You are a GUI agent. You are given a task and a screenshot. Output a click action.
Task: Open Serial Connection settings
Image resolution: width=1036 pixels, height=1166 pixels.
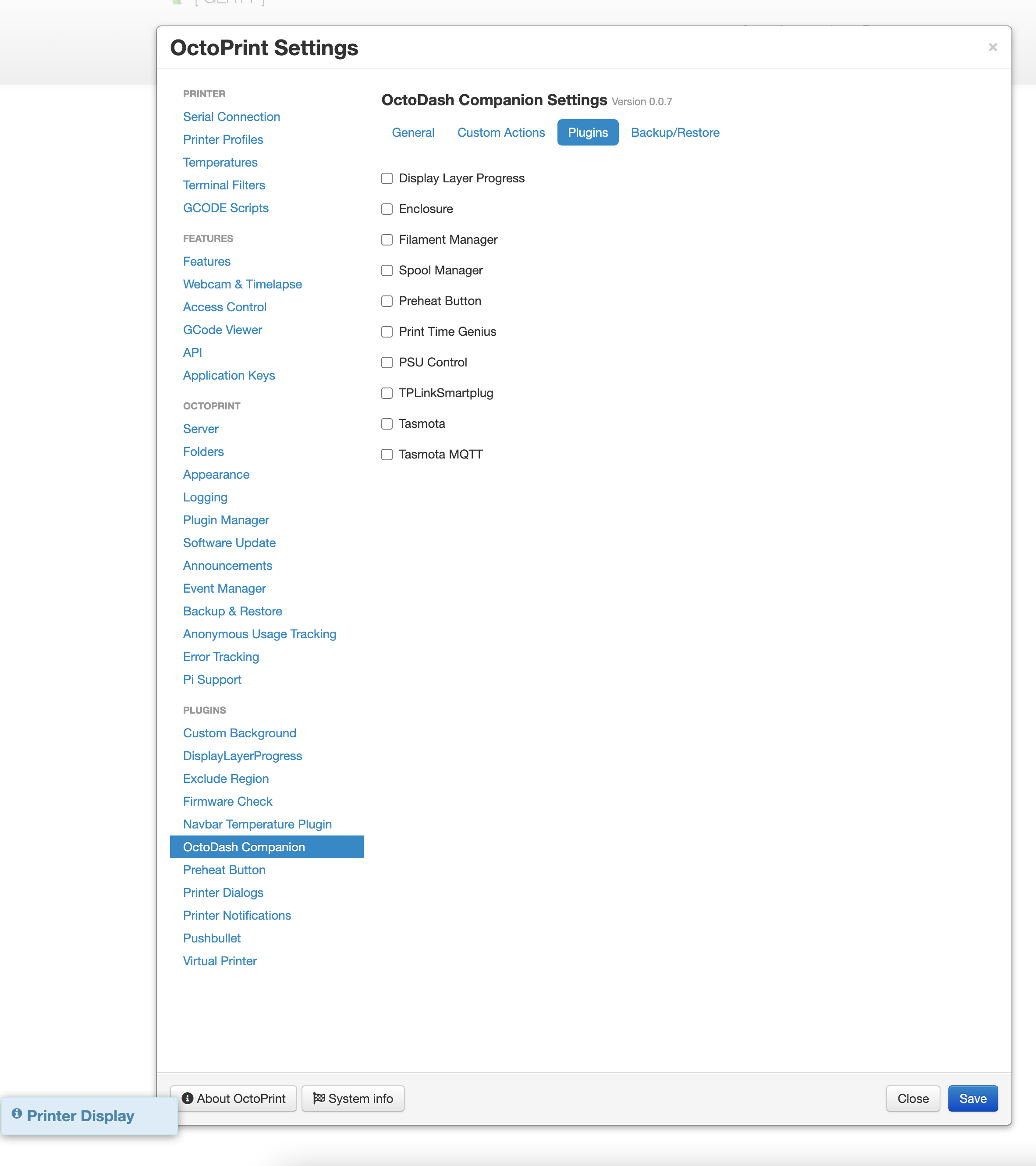[231, 116]
